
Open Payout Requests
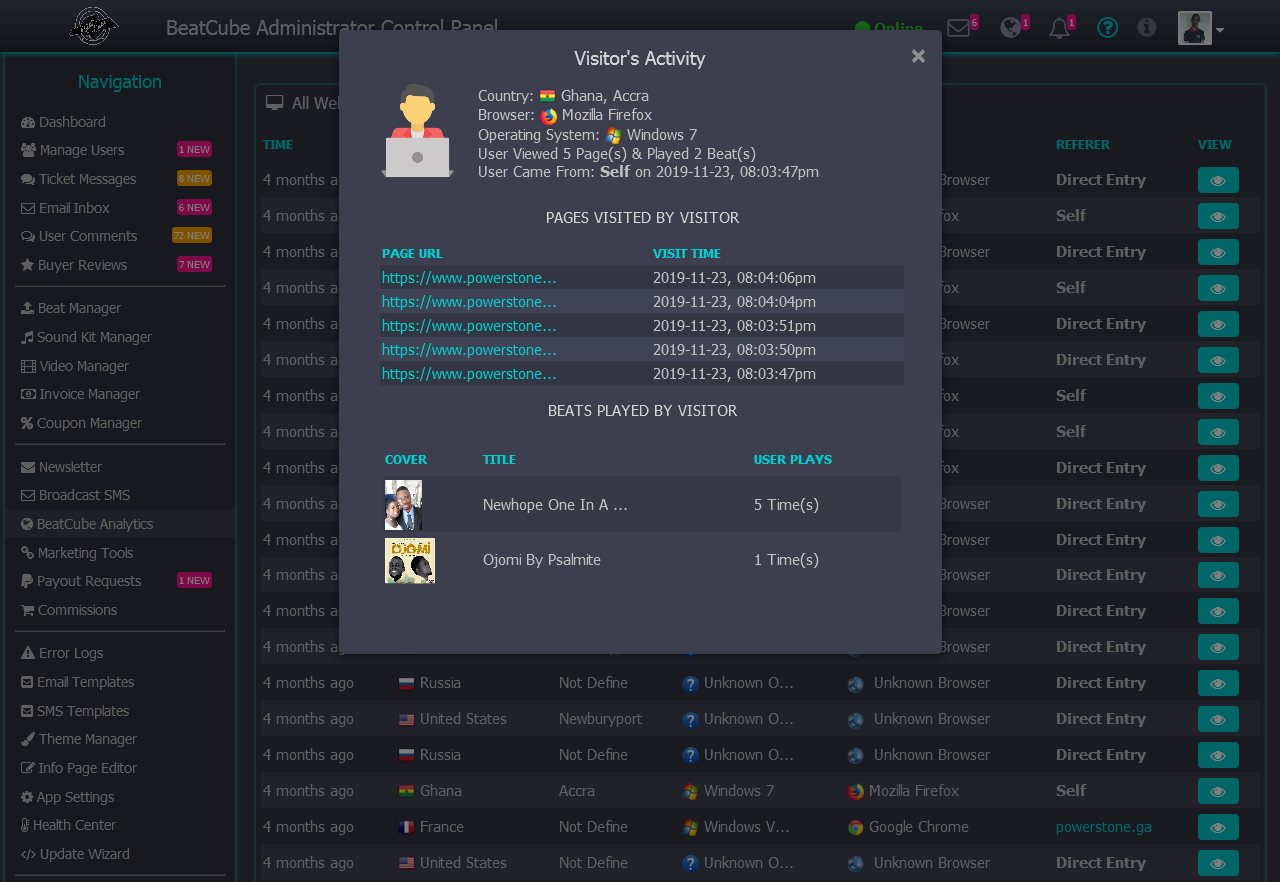coord(81,581)
